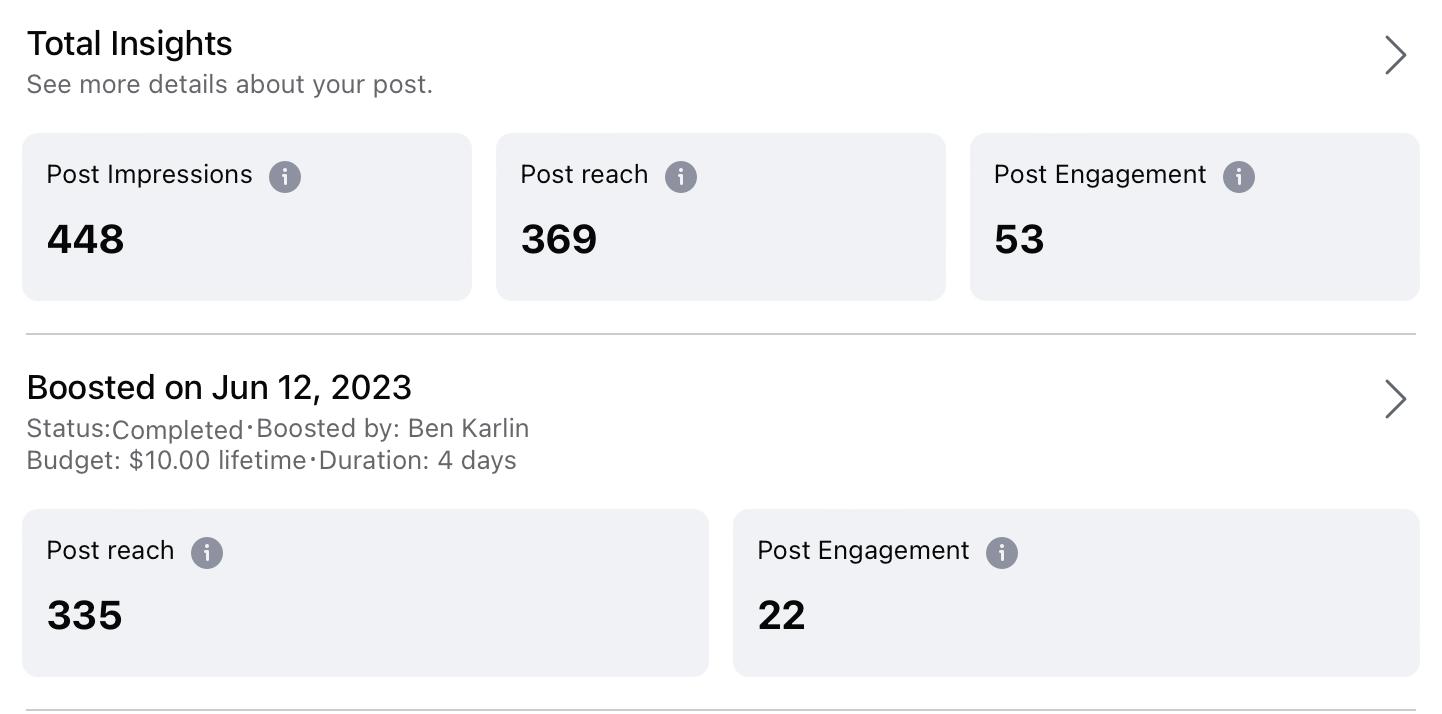Screen dimensions: 1442x714
Task: Click 'See more details about your post'
Action: point(229,85)
